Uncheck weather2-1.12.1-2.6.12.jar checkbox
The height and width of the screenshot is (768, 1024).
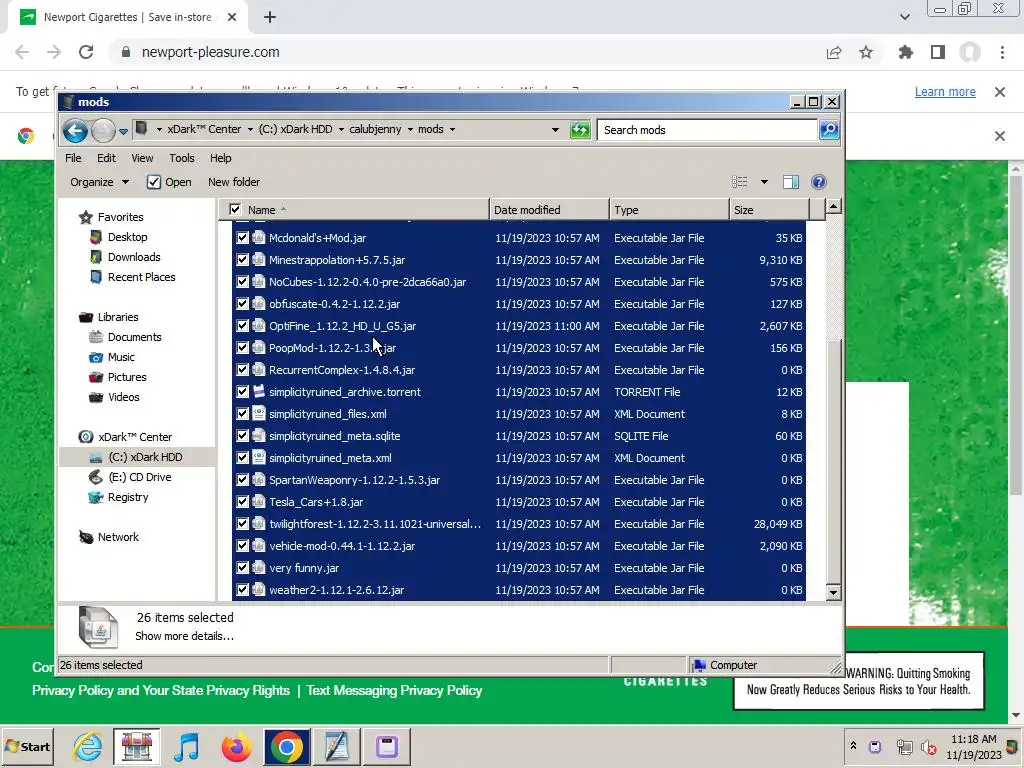[x=242, y=590]
